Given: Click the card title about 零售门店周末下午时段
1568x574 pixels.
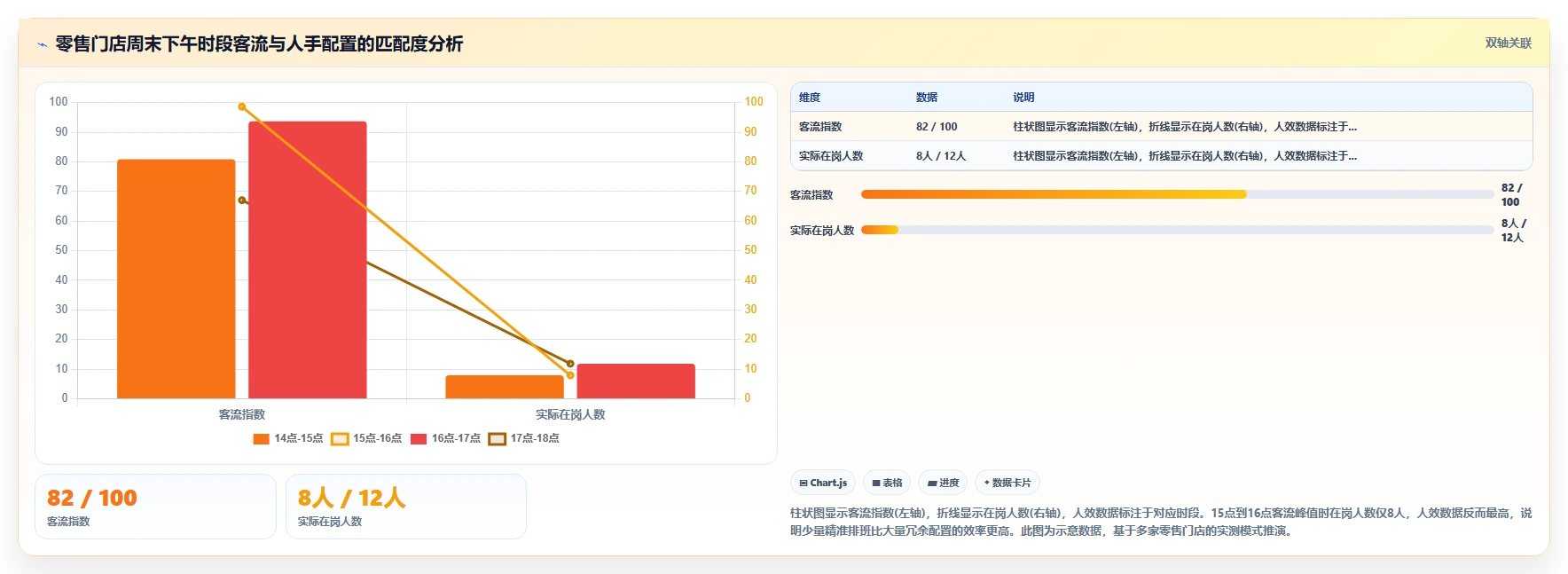Looking at the screenshot, I should 259,44.
